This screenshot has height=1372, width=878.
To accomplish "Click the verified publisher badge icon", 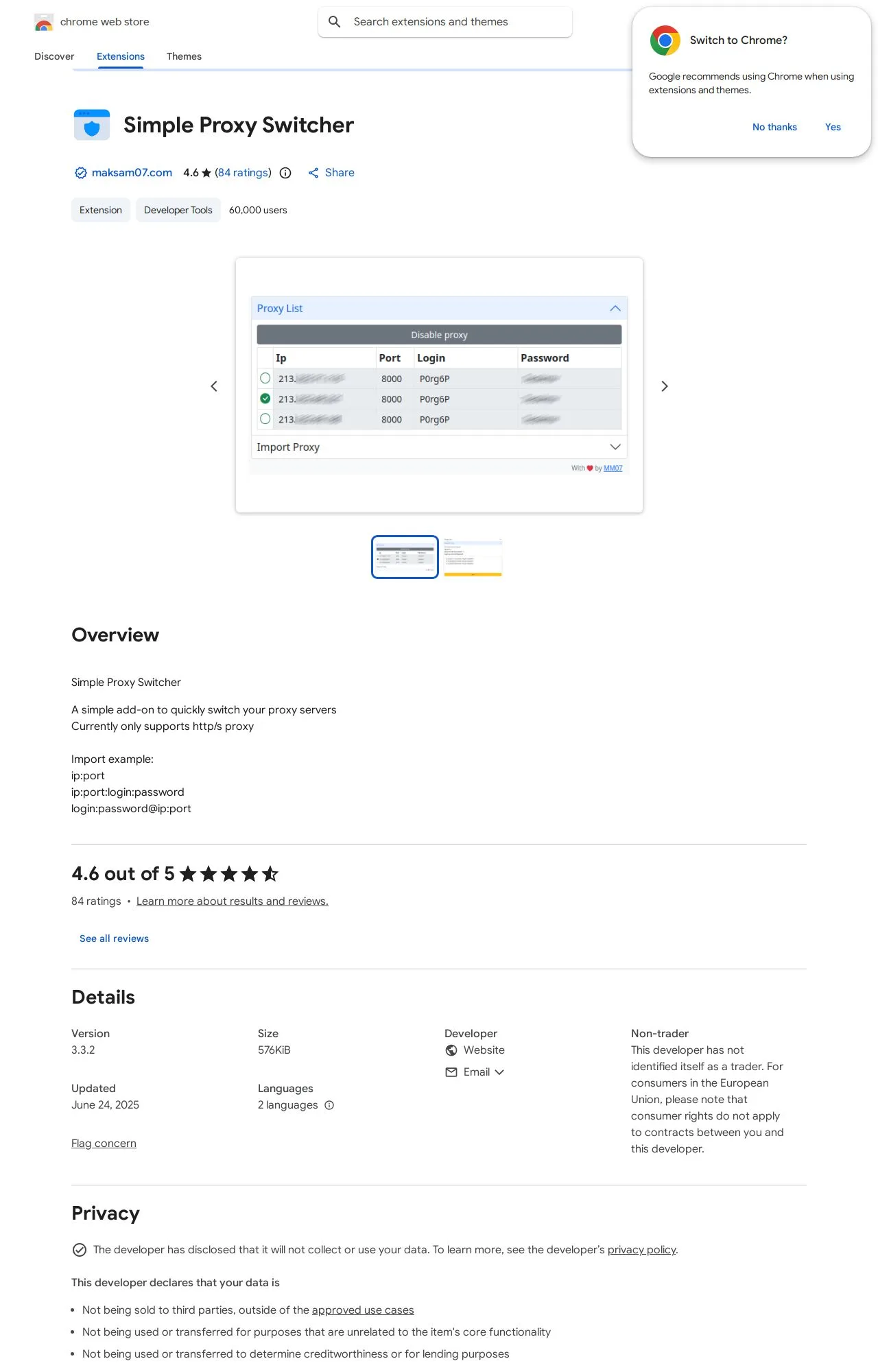I will pyautogui.click(x=80, y=173).
